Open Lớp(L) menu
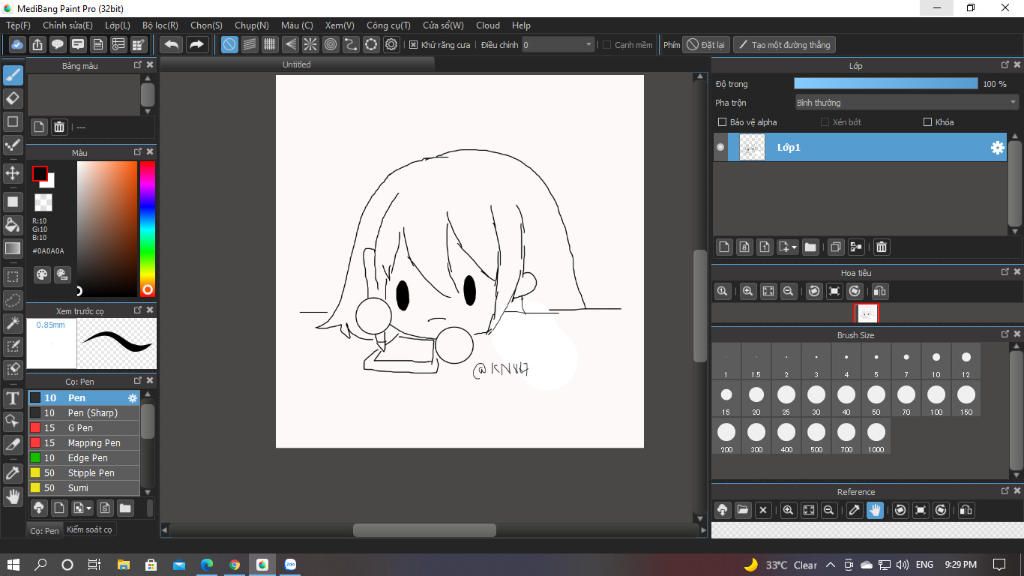 tap(118, 25)
